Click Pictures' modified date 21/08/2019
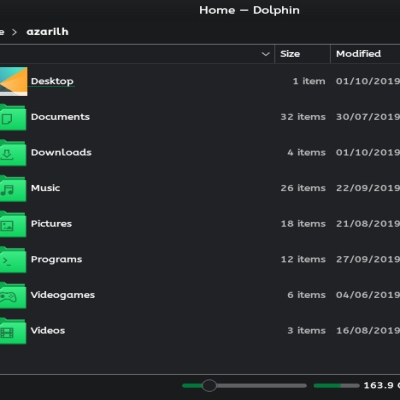Viewport: 400px width, 400px height. (x=368, y=224)
